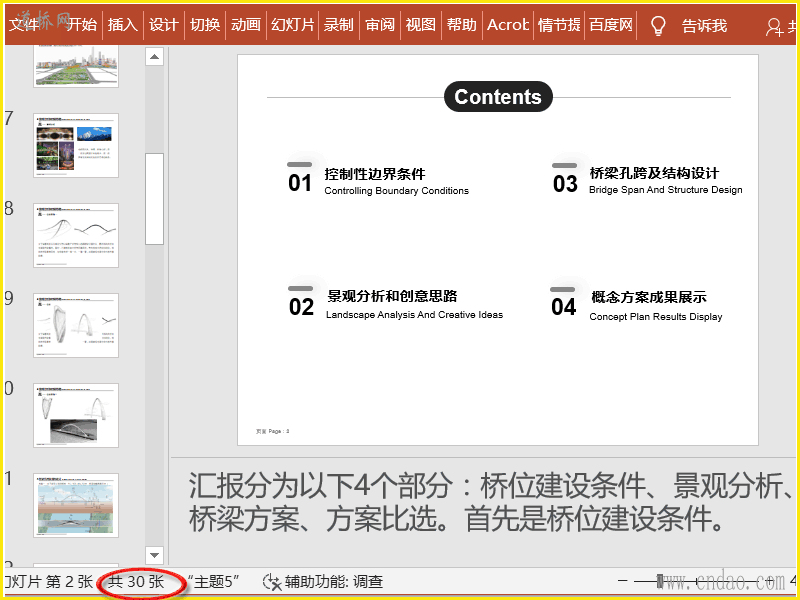
Task: Click the page number footer text
Action: point(272,432)
